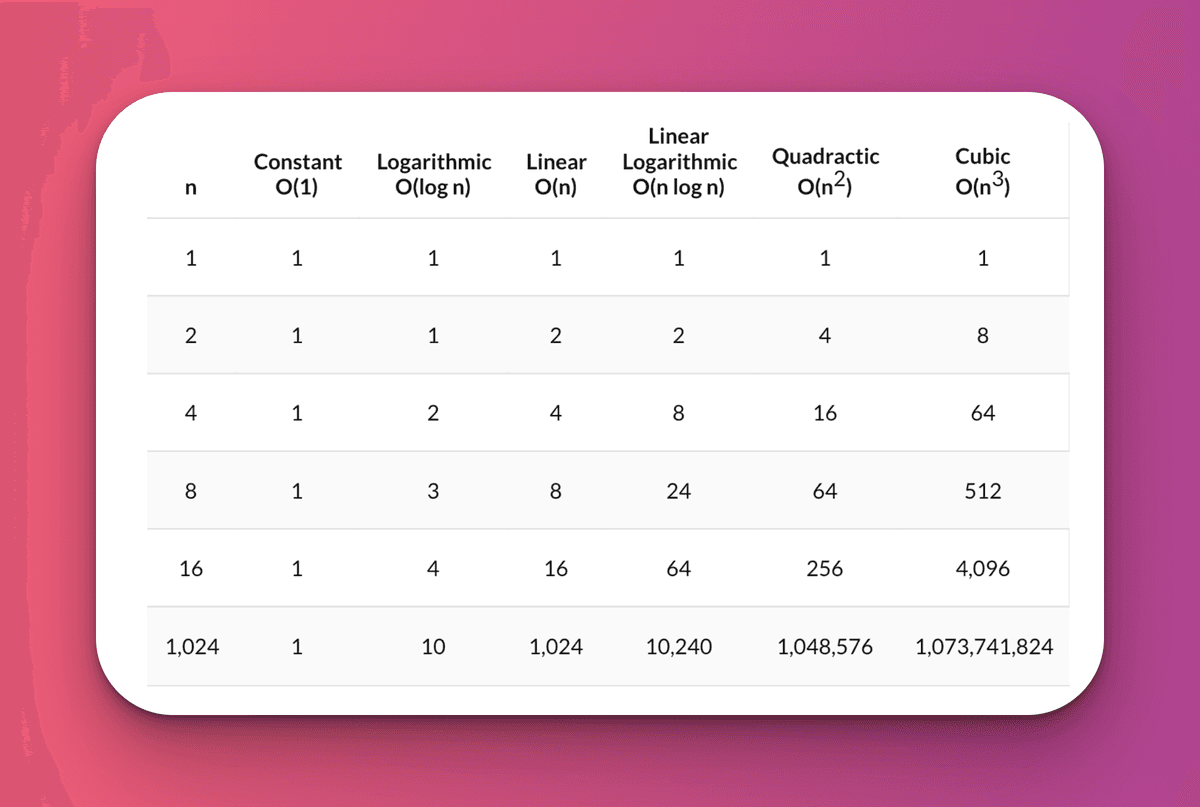This screenshot has width=1200, height=807.
Task: Click the "Logarithmic O(log n)" column header
Action: click(433, 174)
